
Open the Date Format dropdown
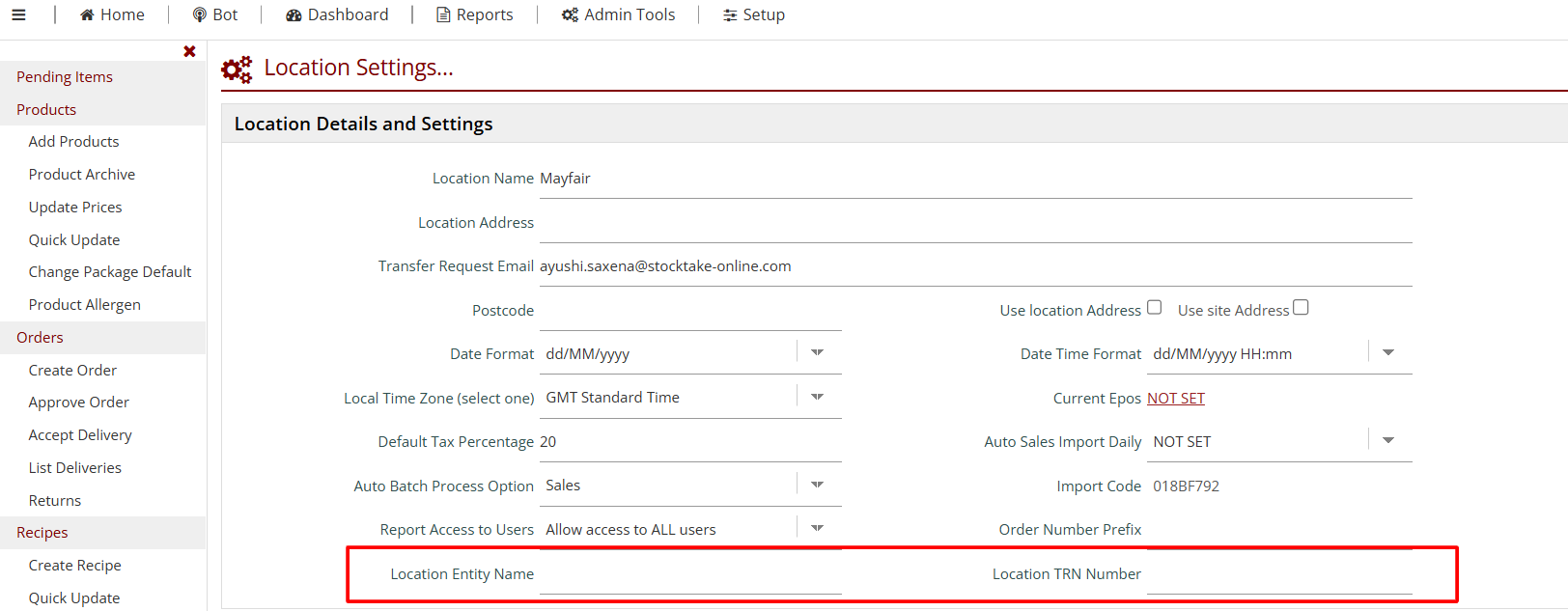[x=817, y=353]
